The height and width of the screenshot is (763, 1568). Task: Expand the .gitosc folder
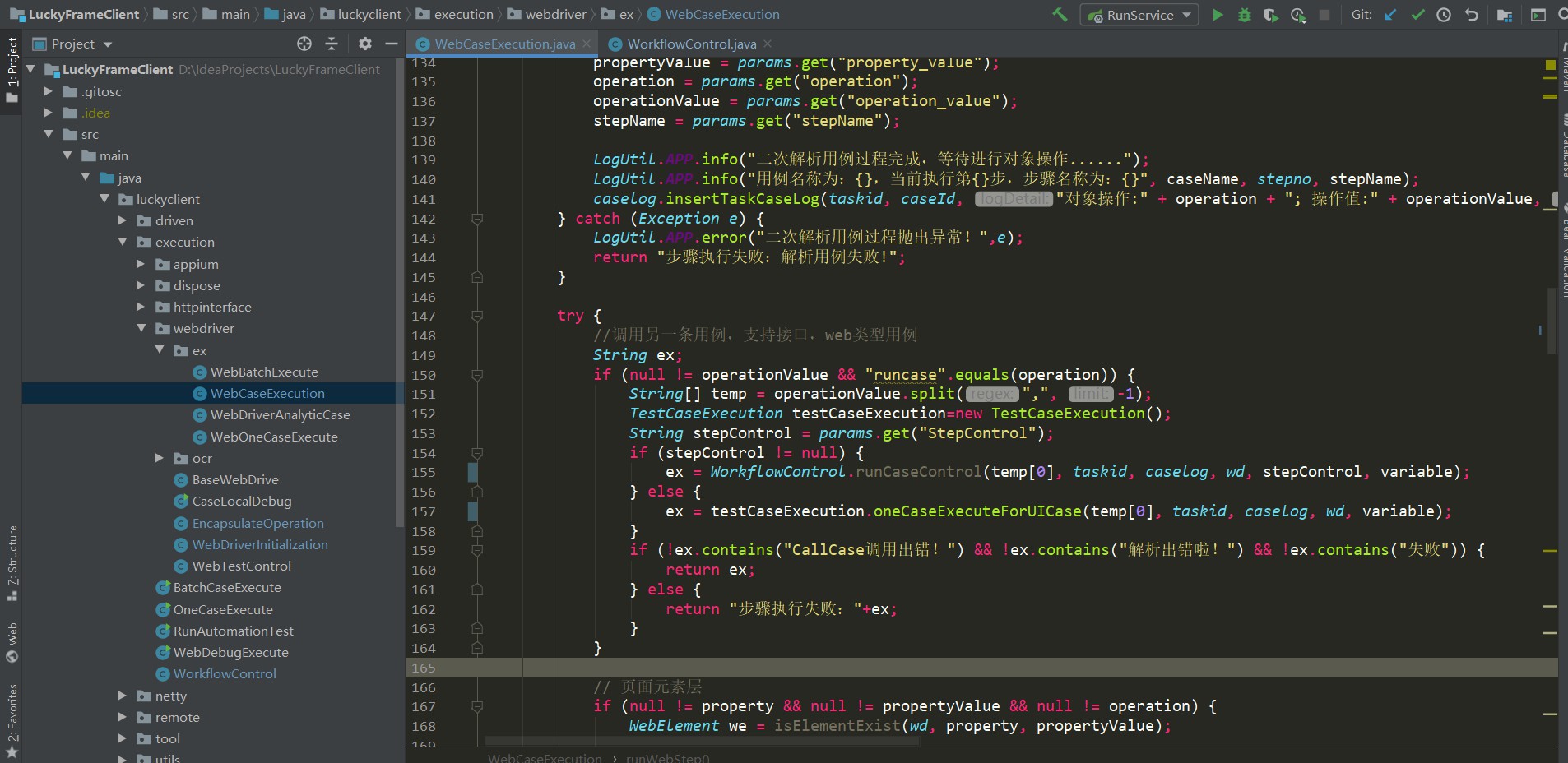[x=49, y=91]
